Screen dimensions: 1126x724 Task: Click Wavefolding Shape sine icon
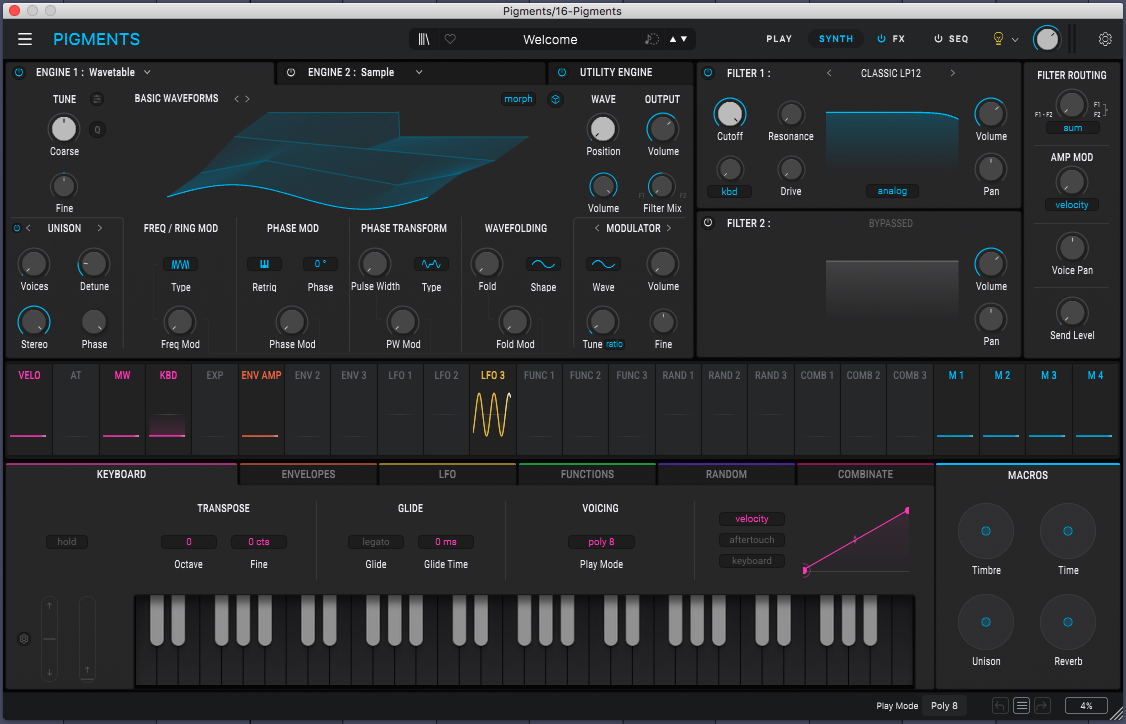[x=544, y=264]
